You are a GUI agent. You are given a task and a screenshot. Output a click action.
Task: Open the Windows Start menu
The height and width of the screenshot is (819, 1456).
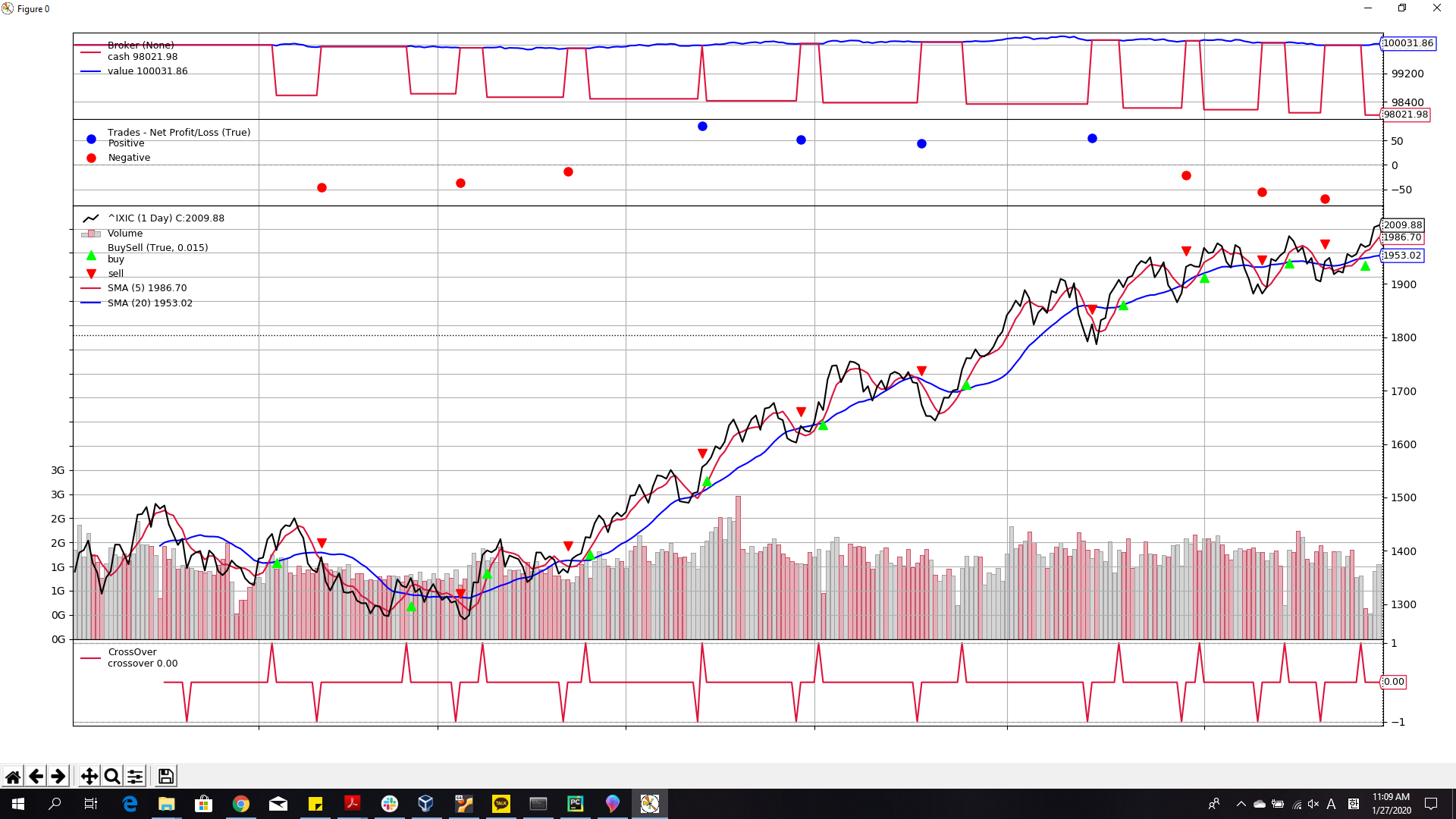point(18,804)
